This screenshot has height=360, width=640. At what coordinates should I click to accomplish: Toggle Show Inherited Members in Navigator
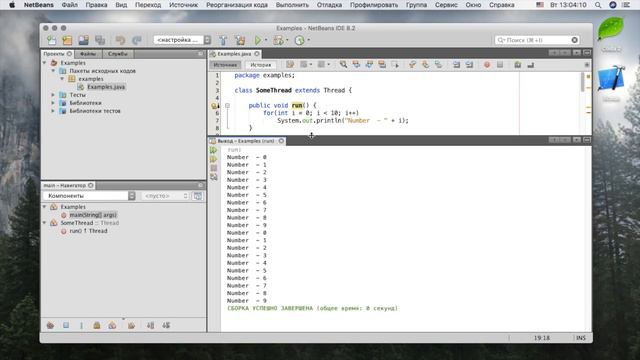[x=50, y=325]
